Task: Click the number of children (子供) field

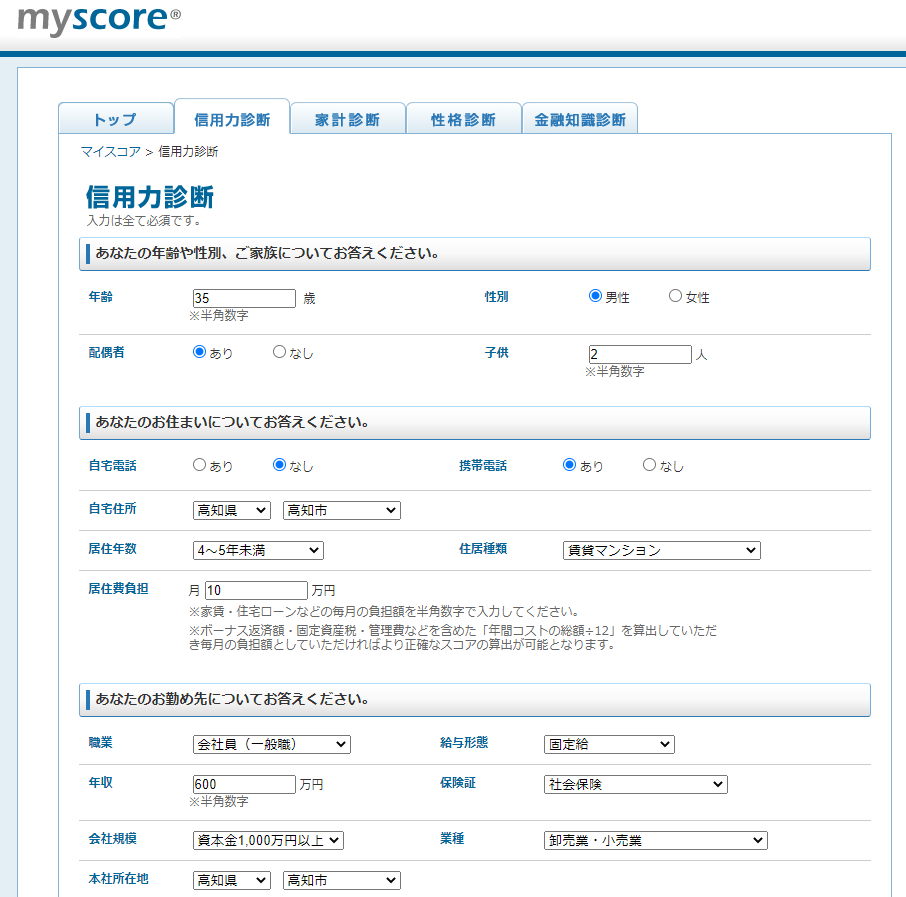Action: [x=640, y=354]
